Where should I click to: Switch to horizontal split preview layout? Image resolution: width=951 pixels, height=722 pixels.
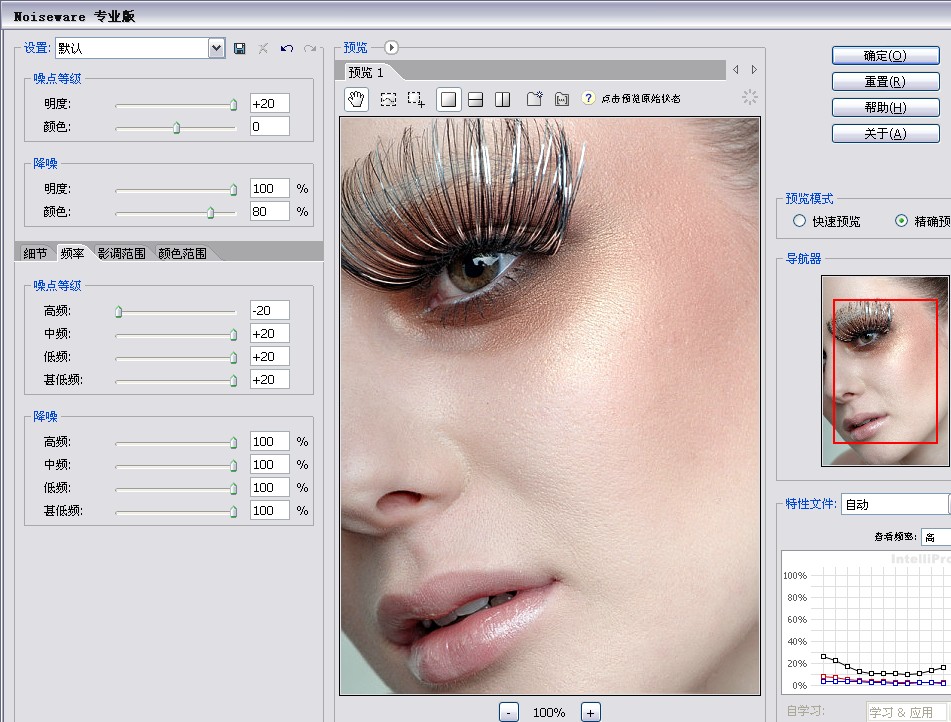click(476, 99)
